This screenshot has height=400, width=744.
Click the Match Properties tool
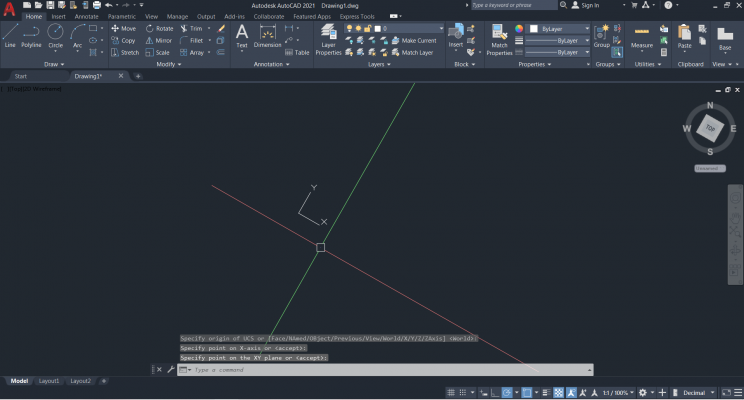pyautogui.click(x=500, y=38)
